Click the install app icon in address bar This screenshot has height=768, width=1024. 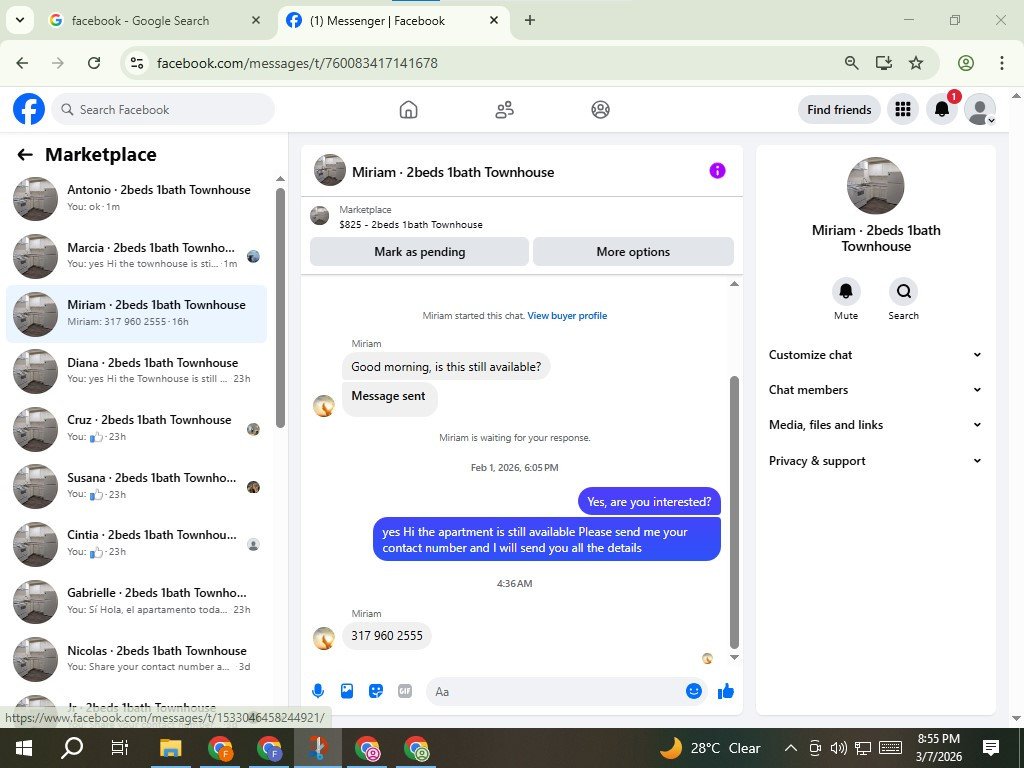884,63
